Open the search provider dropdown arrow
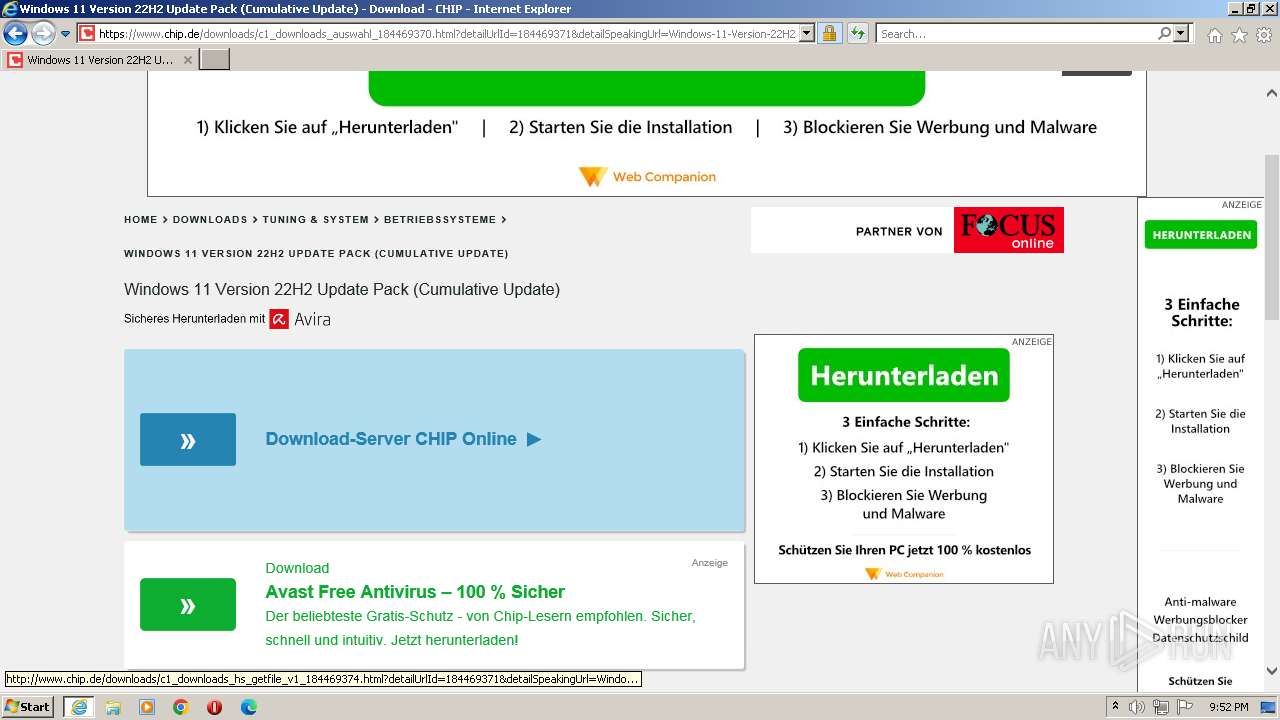This screenshot has height=720, width=1280. click(x=1181, y=34)
